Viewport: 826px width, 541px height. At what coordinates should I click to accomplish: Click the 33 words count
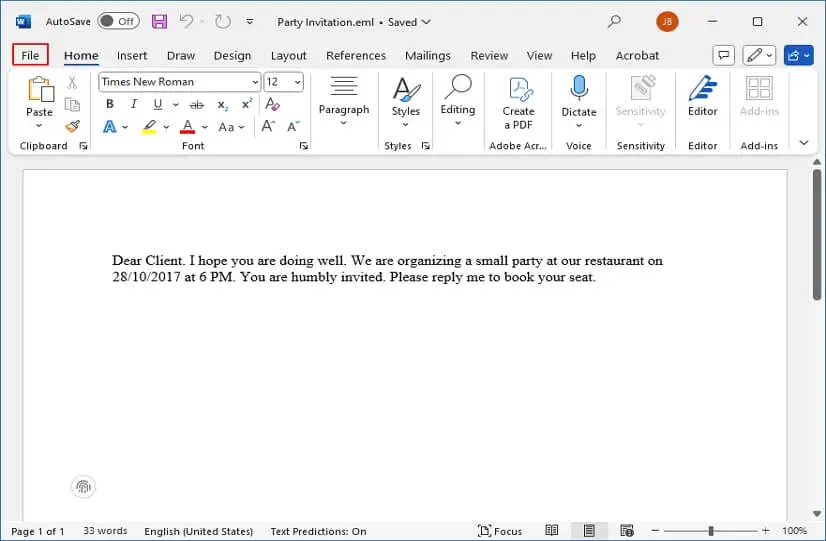click(105, 531)
